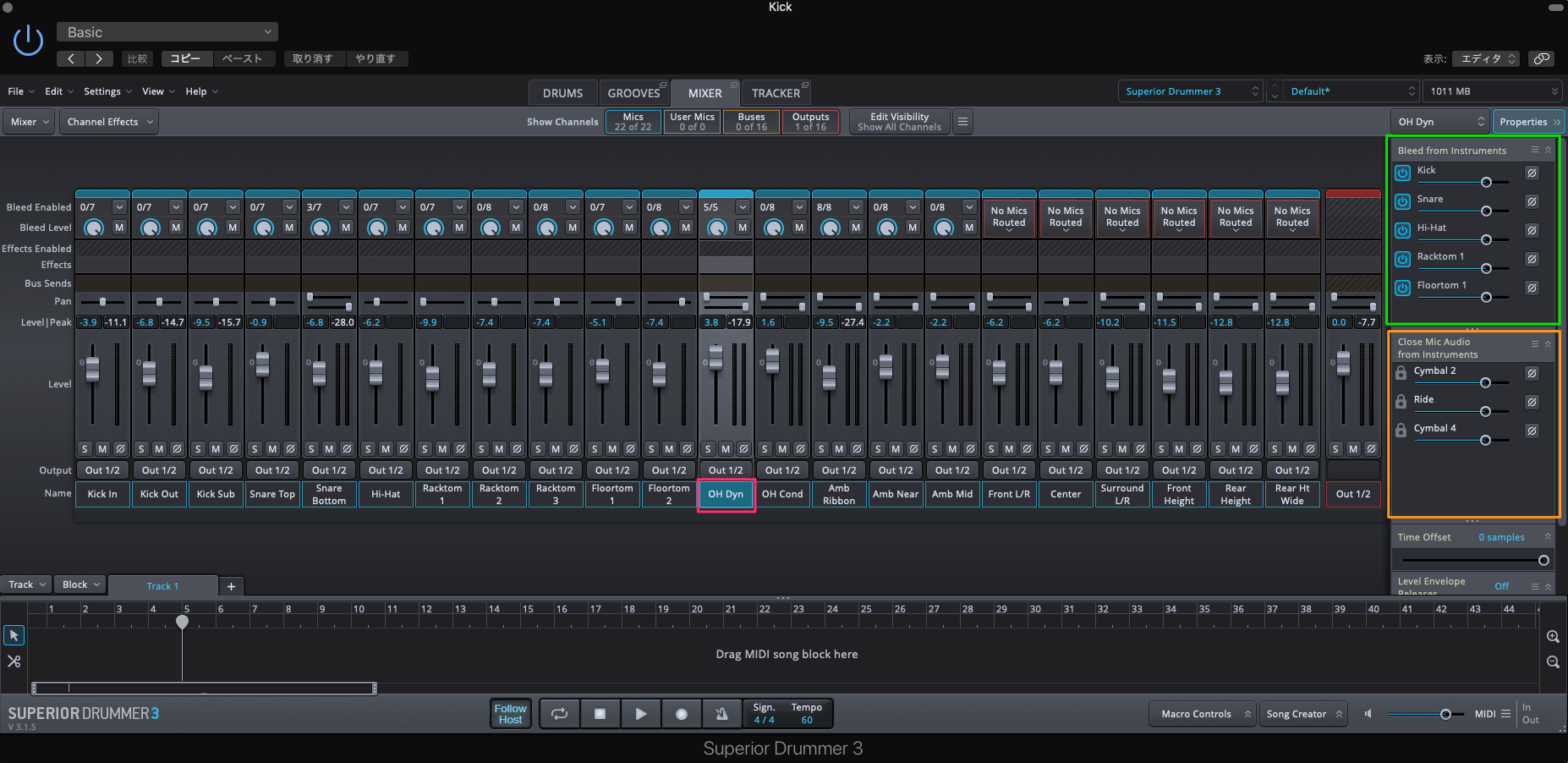Screen dimensions: 1568x763
Task: Toggle Snare bleed power button
Action: click(x=1403, y=201)
